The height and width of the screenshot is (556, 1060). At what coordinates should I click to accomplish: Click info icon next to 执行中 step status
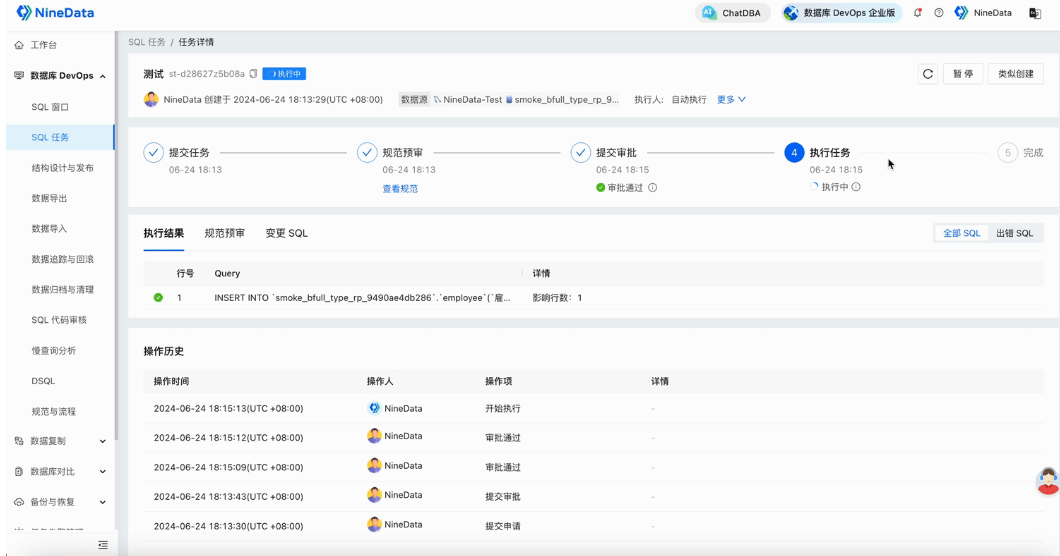tap(856, 187)
